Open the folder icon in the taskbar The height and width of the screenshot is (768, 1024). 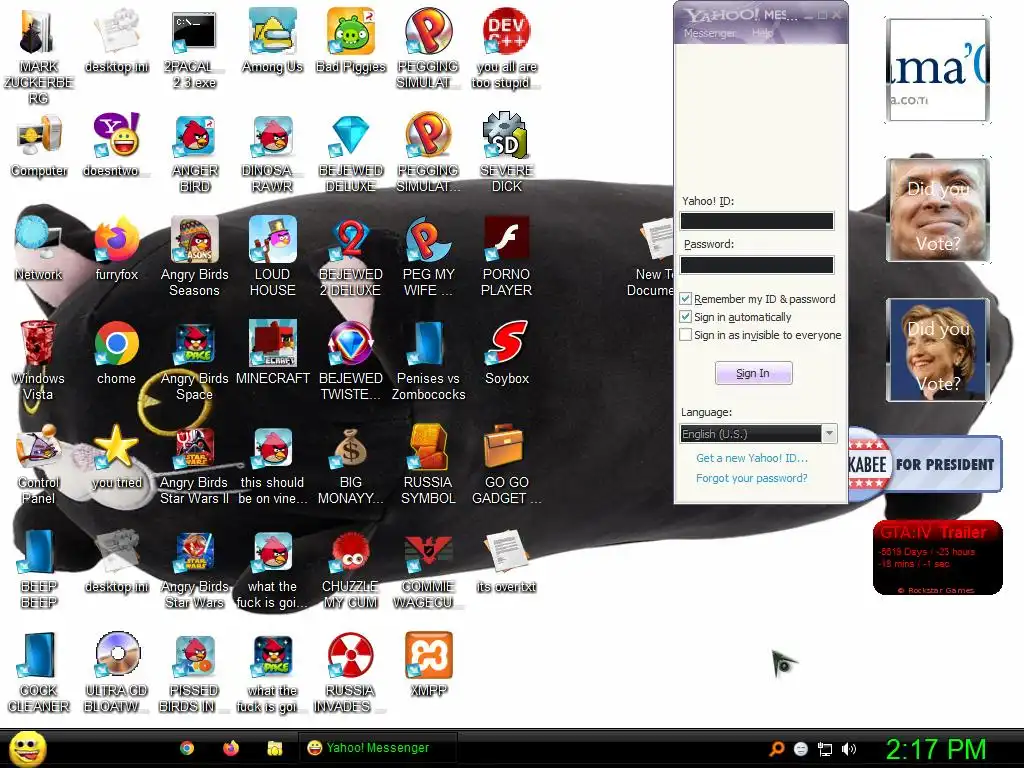tap(275, 748)
